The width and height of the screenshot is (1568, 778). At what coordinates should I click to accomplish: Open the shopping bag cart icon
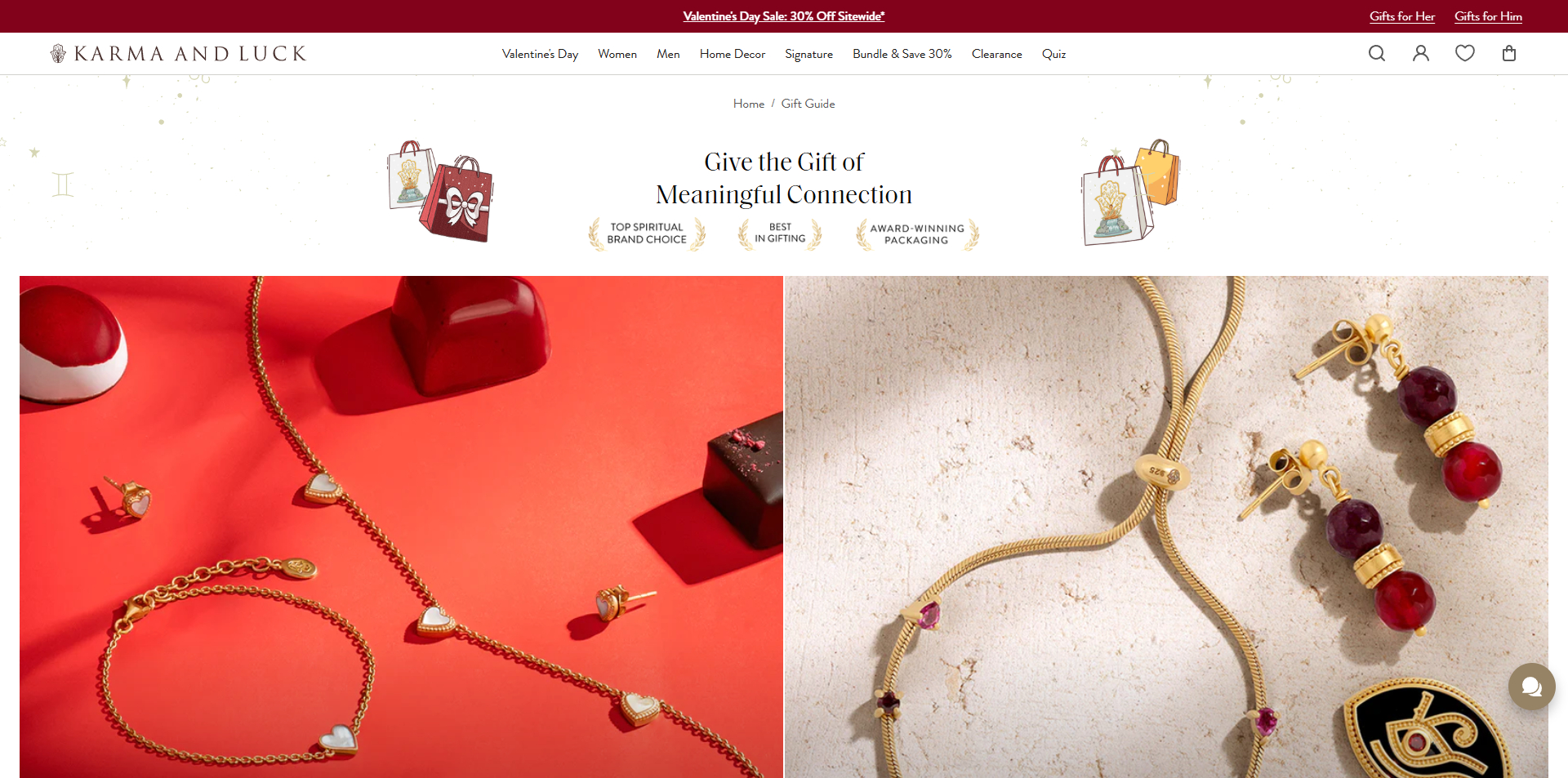pyautogui.click(x=1509, y=53)
